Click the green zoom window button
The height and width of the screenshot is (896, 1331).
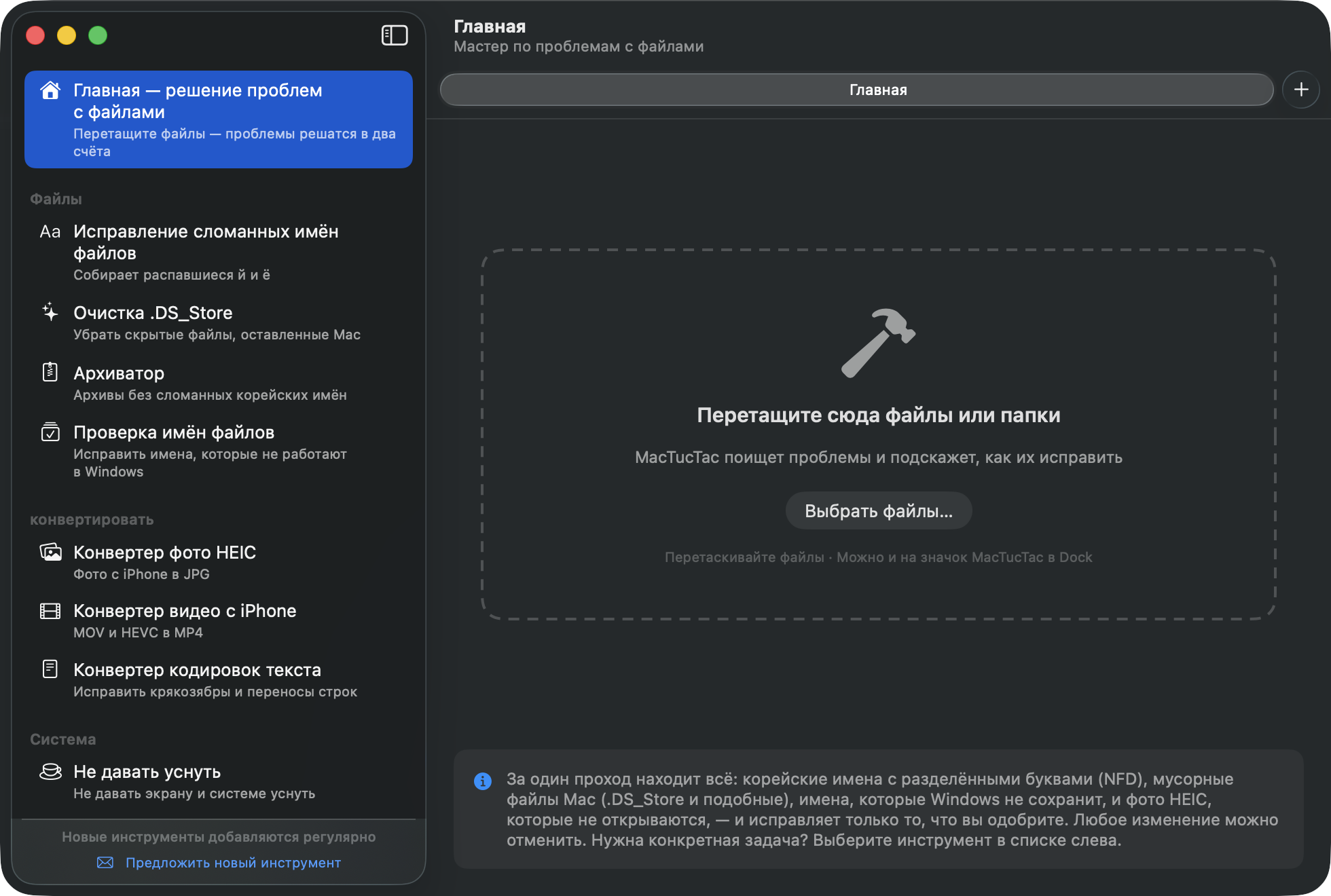[x=98, y=35]
